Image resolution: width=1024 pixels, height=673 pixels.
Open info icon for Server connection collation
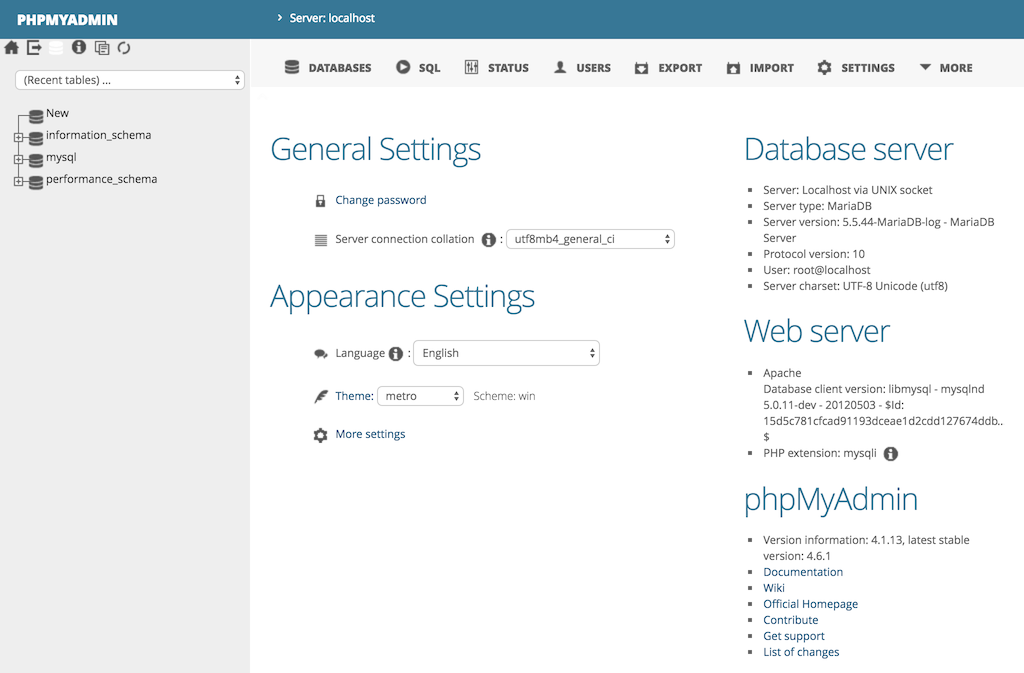point(488,240)
